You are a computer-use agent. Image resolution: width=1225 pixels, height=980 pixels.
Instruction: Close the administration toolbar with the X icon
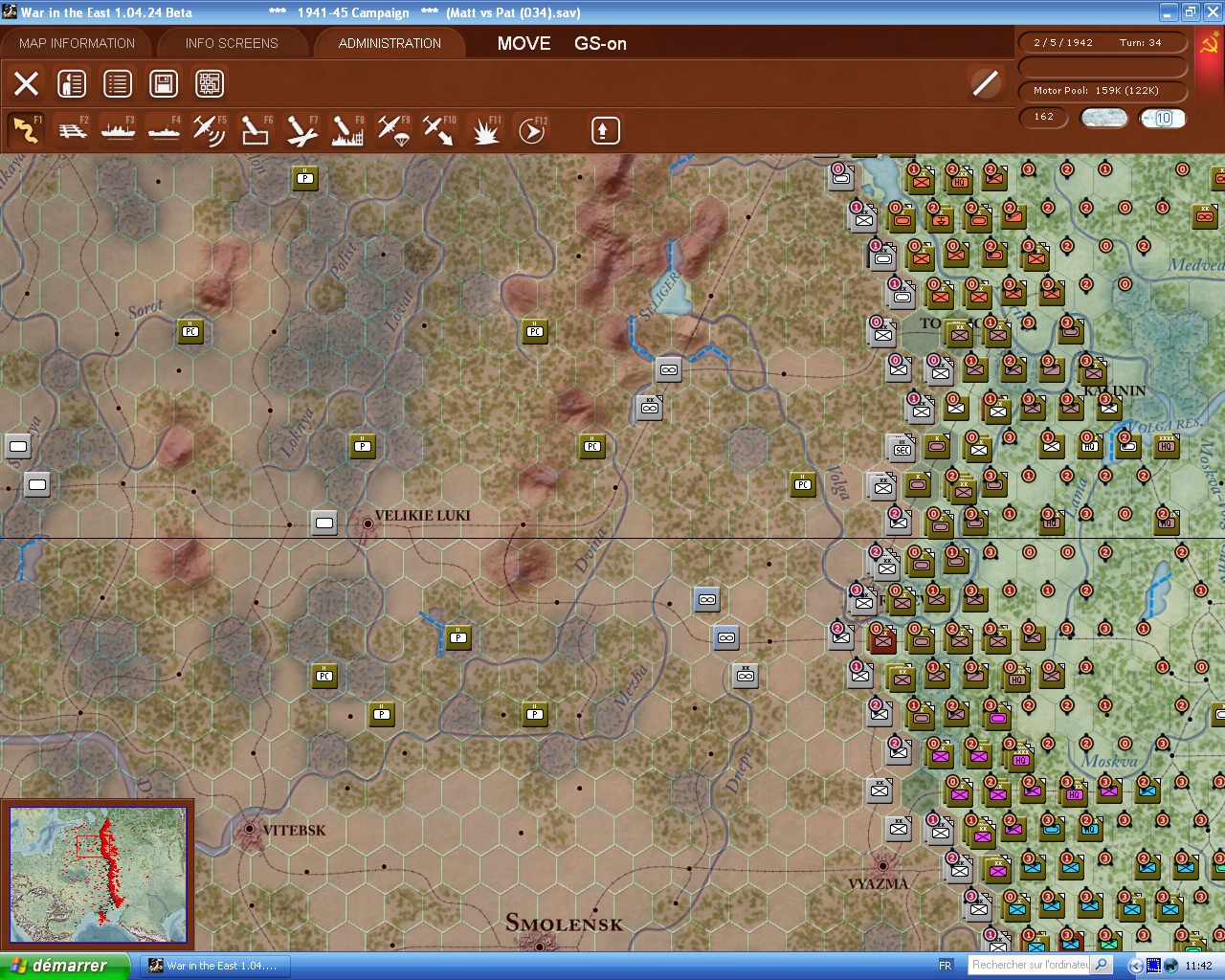(27, 83)
